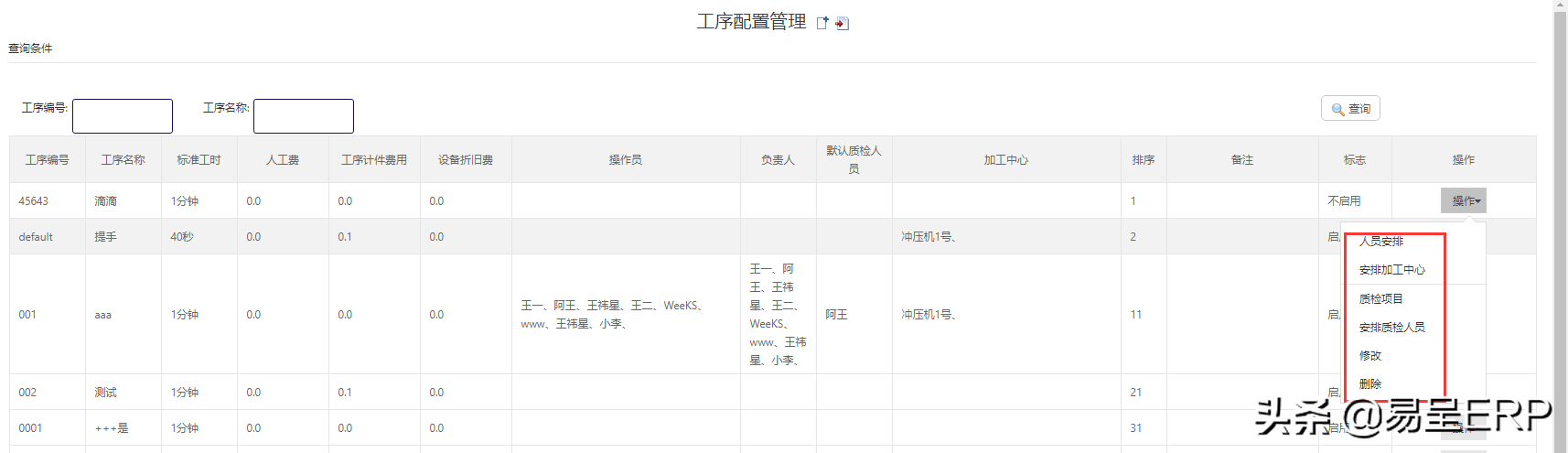Click the import file icon with red arrow
The image size is (1568, 453).
coord(843,24)
